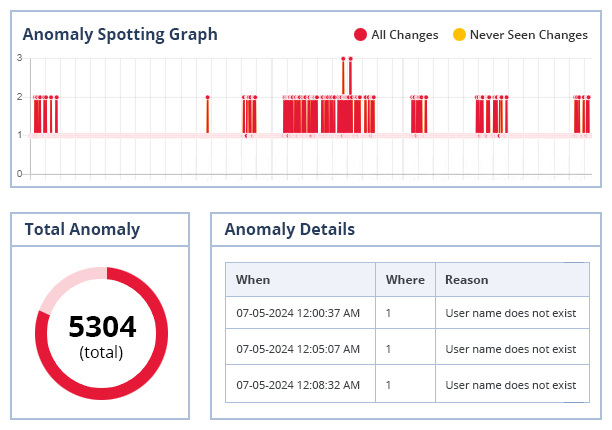Click the y-axis label 3 on the graph

(x=19, y=58)
